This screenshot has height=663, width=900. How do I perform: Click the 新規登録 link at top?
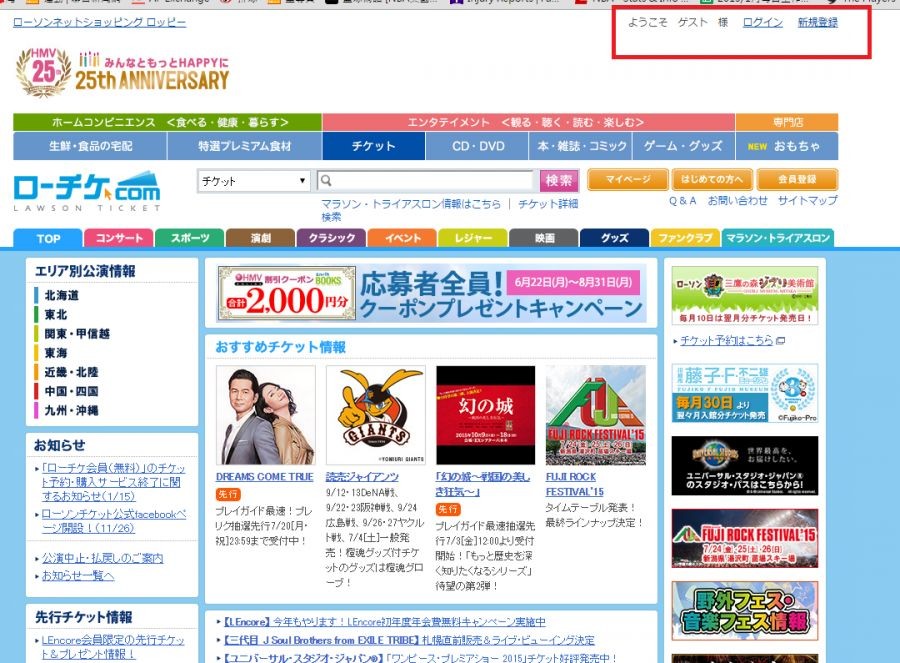click(817, 22)
